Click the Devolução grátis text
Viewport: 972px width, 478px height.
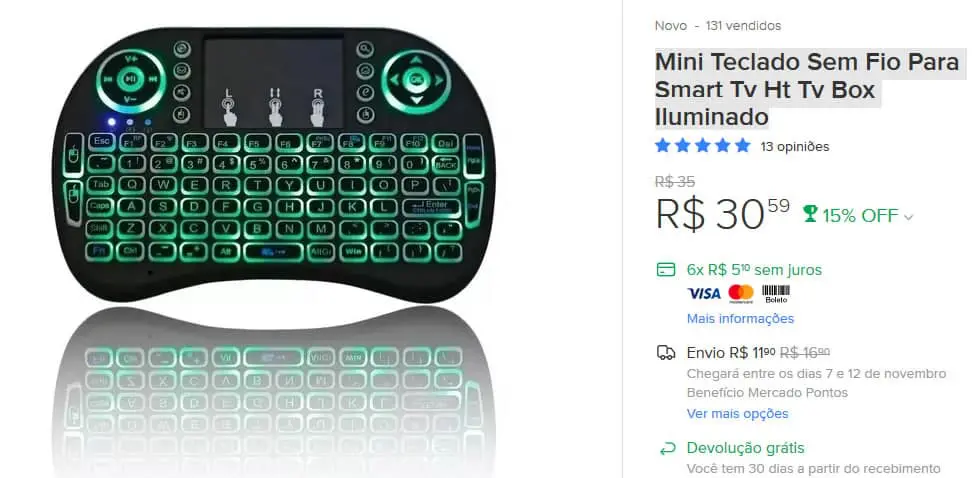click(x=745, y=448)
